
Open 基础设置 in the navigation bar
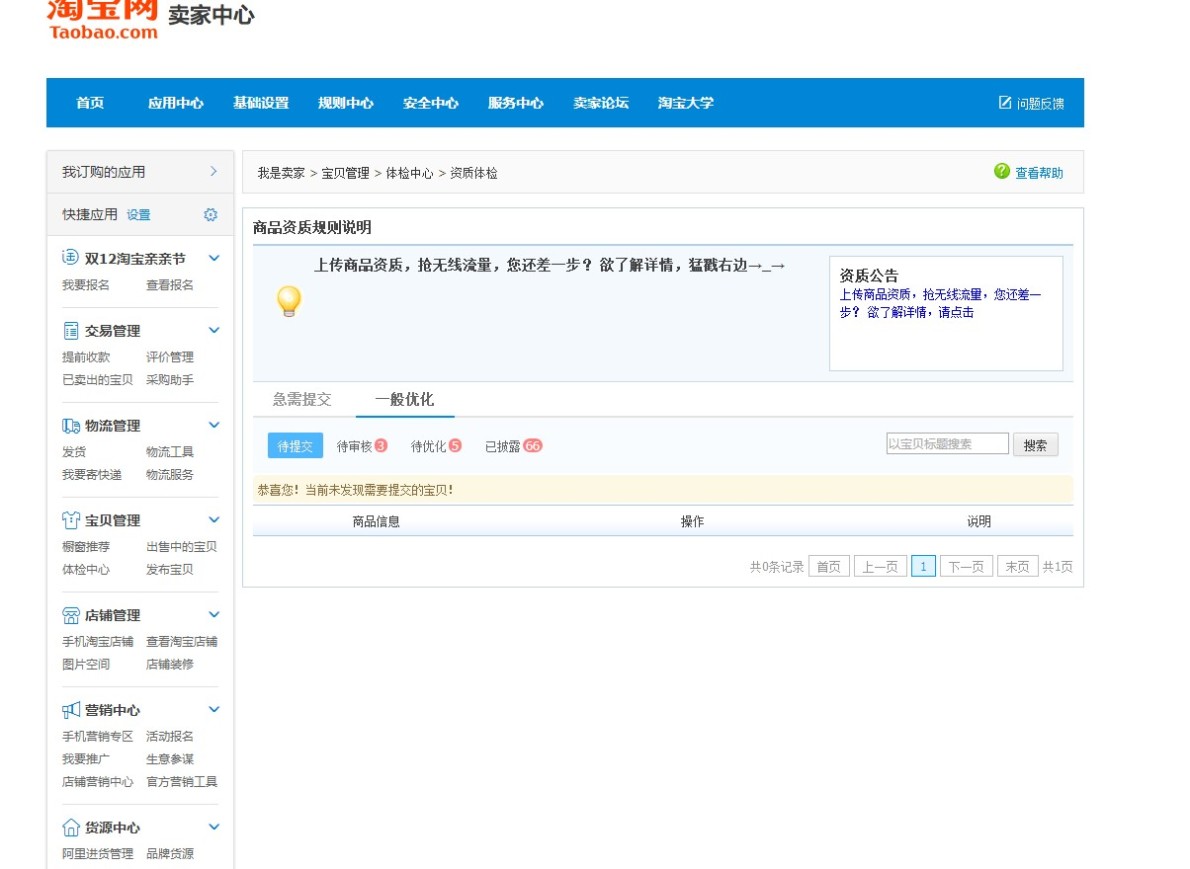pos(260,102)
